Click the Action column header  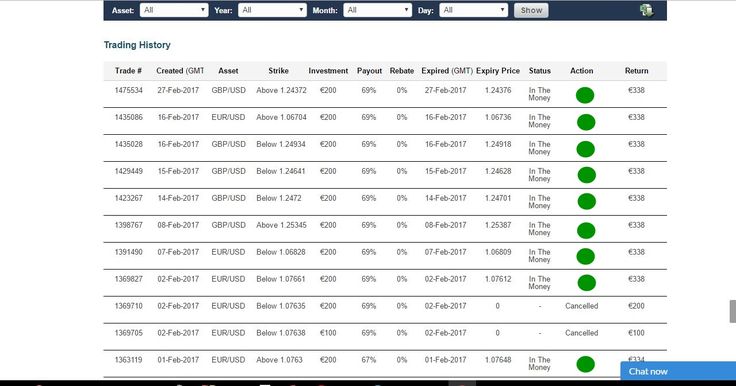pyautogui.click(x=582, y=70)
